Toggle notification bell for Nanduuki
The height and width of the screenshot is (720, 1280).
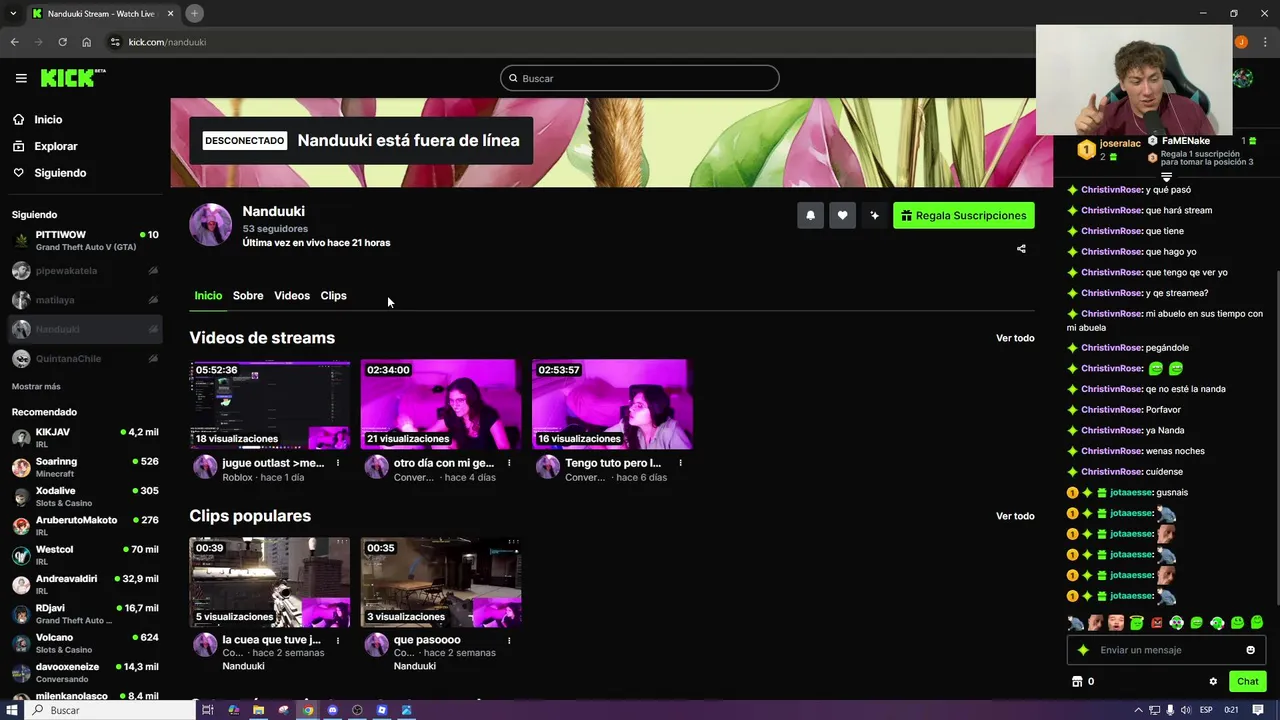pyautogui.click(x=810, y=215)
